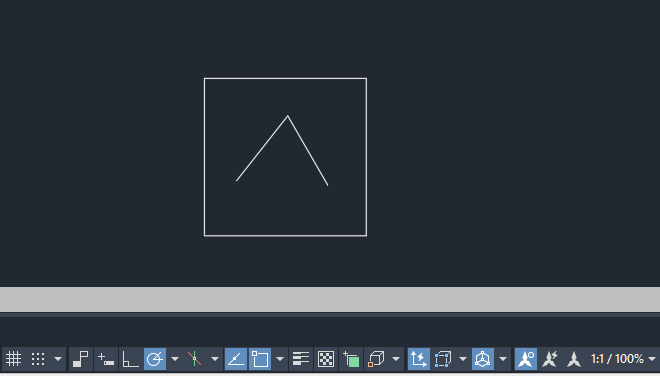This screenshot has width=660, height=376.
Task: Toggle Isometric Drafting icon
Action: click(194, 359)
